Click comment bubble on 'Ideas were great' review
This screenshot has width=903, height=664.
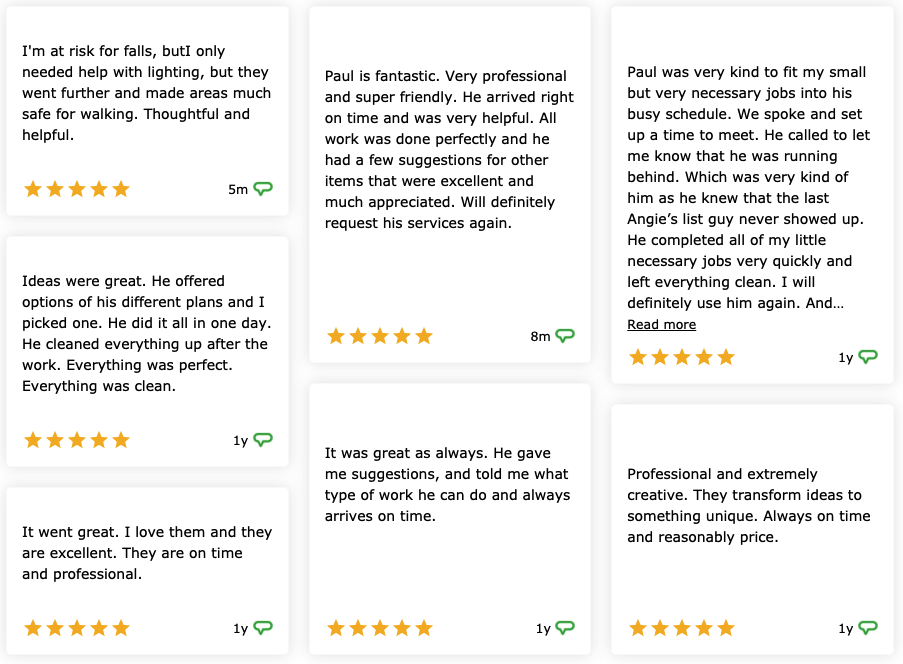(x=263, y=440)
